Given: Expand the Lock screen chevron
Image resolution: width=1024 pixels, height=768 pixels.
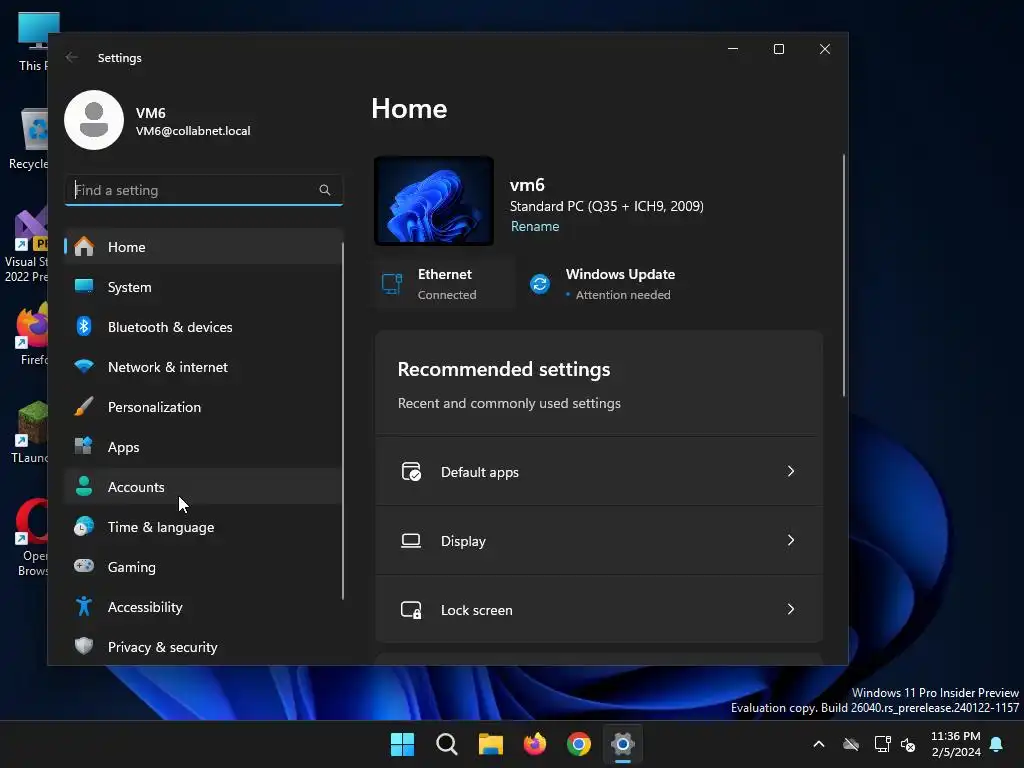Looking at the screenshot, I should coord(791,609).
